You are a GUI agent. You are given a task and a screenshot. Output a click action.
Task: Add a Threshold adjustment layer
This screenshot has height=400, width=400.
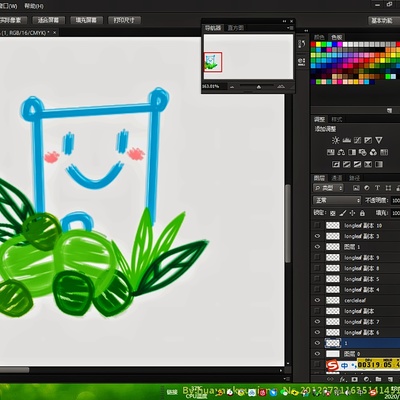pos(357,164)
